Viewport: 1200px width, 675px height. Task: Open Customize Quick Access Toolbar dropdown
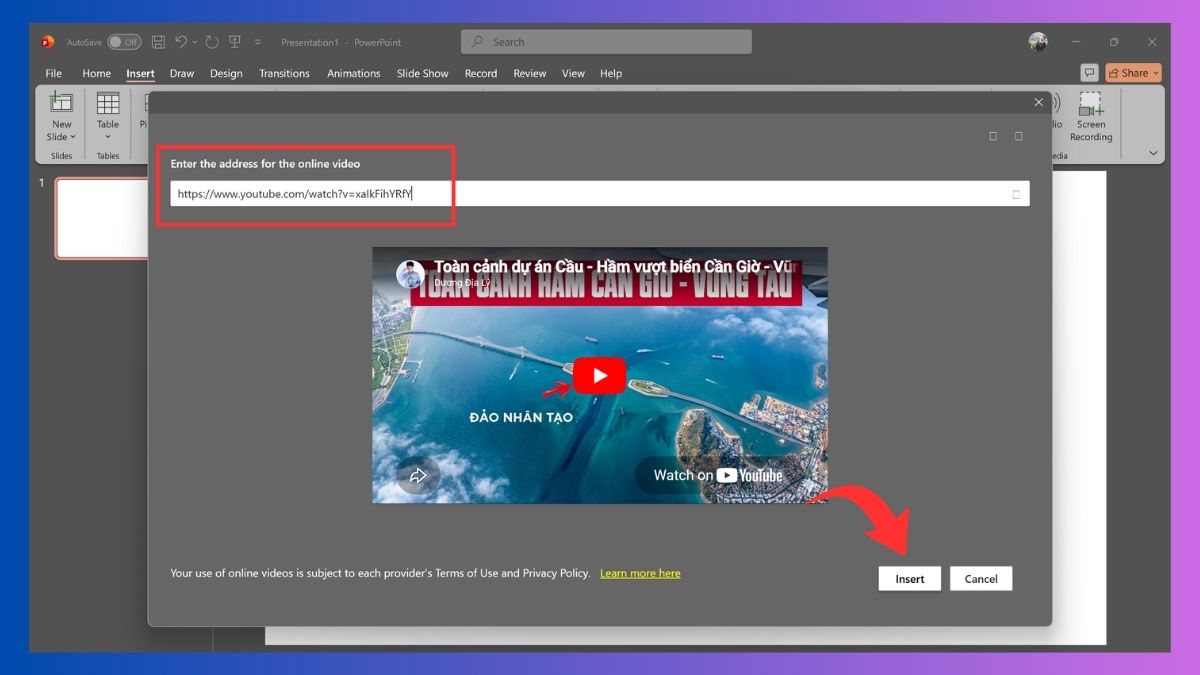tap(258, 42)
